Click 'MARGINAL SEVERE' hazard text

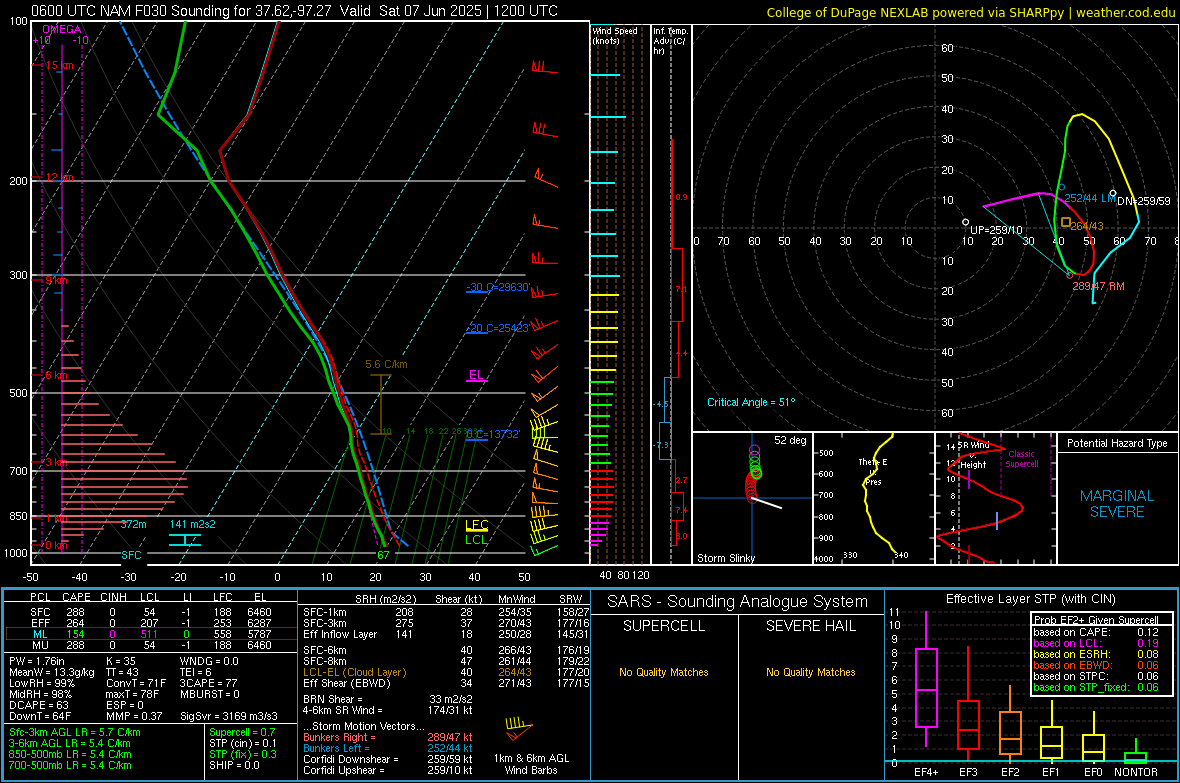[1117, 504]
